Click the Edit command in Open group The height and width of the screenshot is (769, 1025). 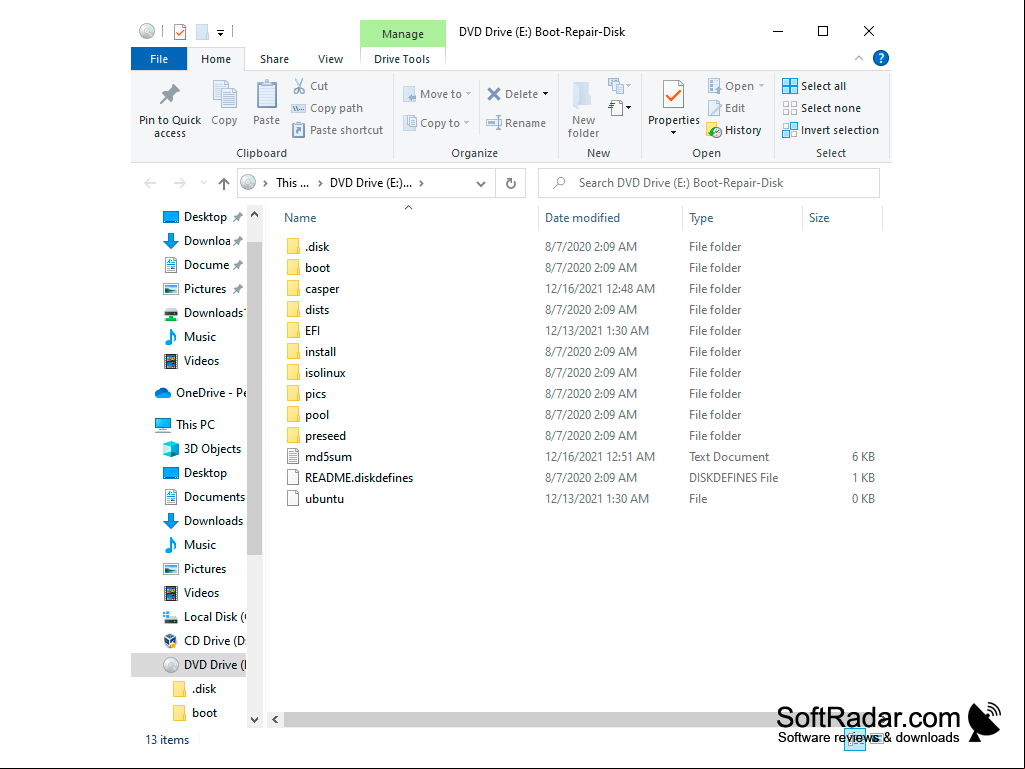pos(726,109)
